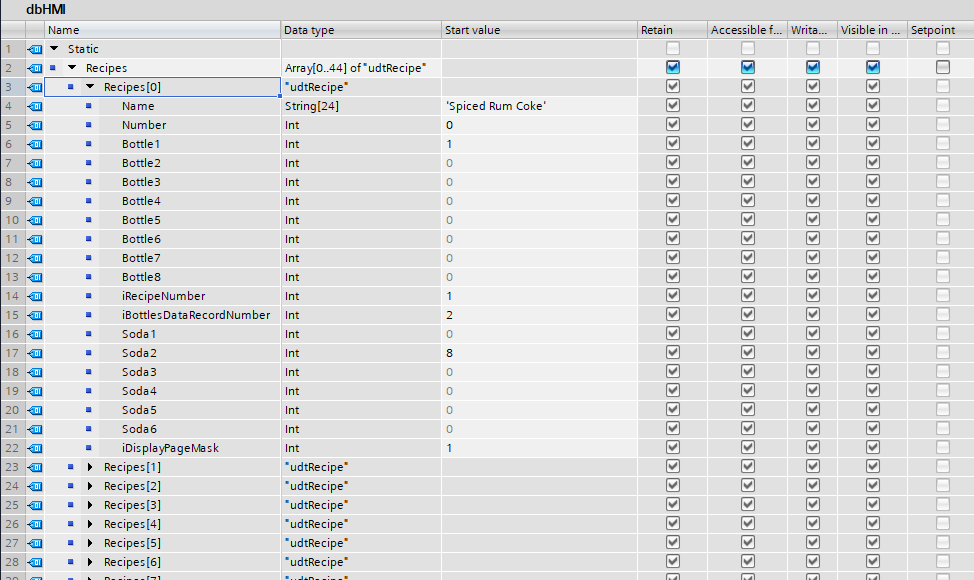Click the tag icon in the Number row
This screenshot has width=974, height=580.
click(35, 125)
